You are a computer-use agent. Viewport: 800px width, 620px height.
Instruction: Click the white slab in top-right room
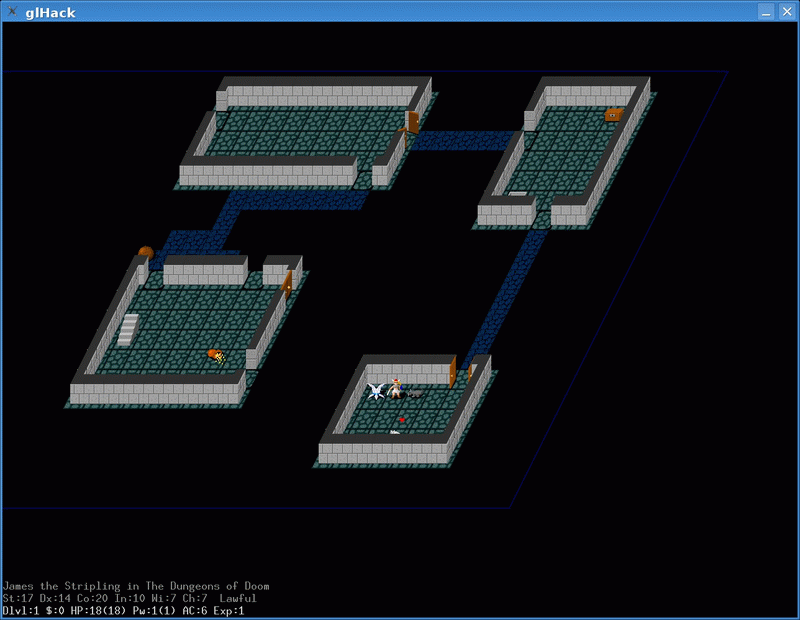click(x=518, y=193)
